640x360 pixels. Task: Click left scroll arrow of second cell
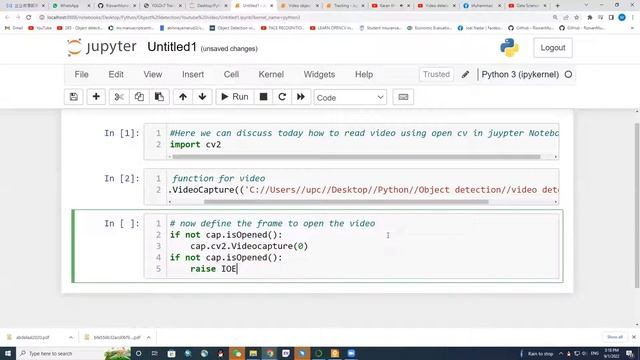(x=170, y=202)
